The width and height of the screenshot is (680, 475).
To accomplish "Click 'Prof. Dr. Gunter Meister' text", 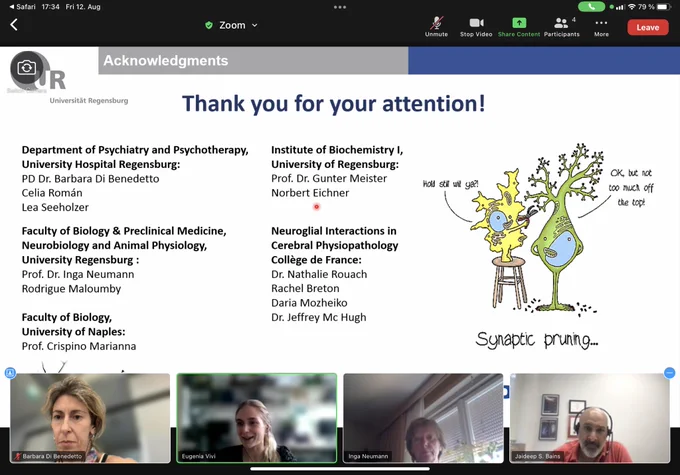I will pos(329,178).
